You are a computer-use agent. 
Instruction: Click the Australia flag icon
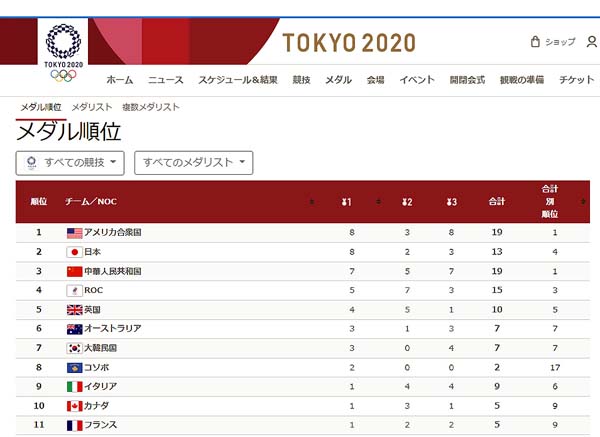[74, 329]
